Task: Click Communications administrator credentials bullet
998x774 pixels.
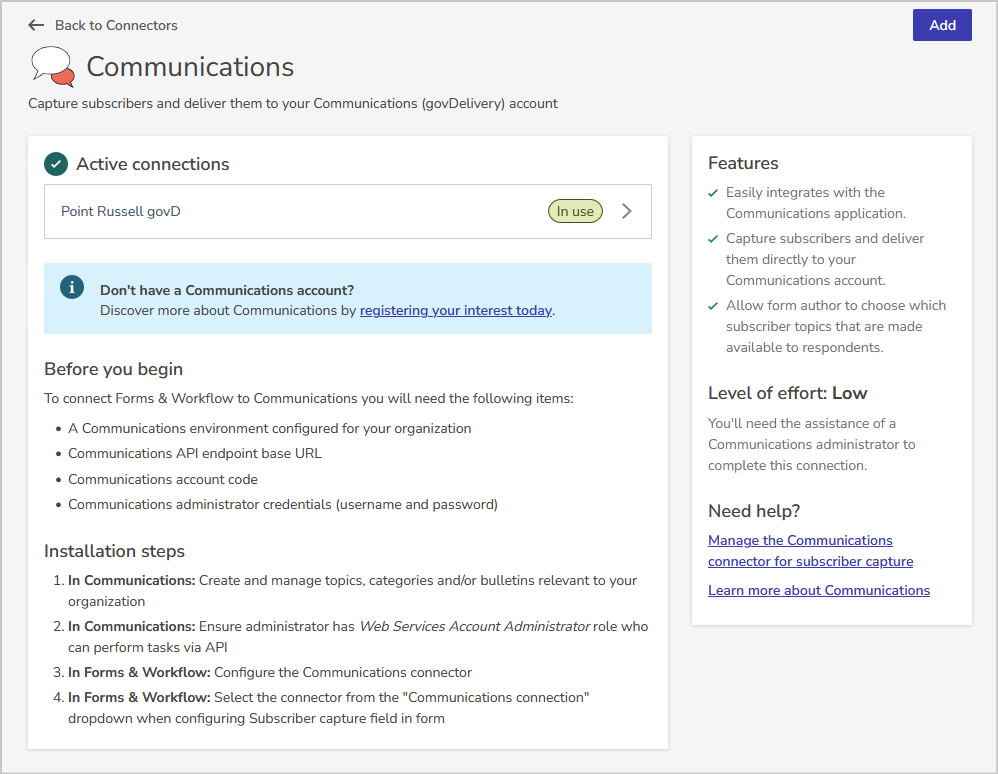Action: tap(283, 505)
